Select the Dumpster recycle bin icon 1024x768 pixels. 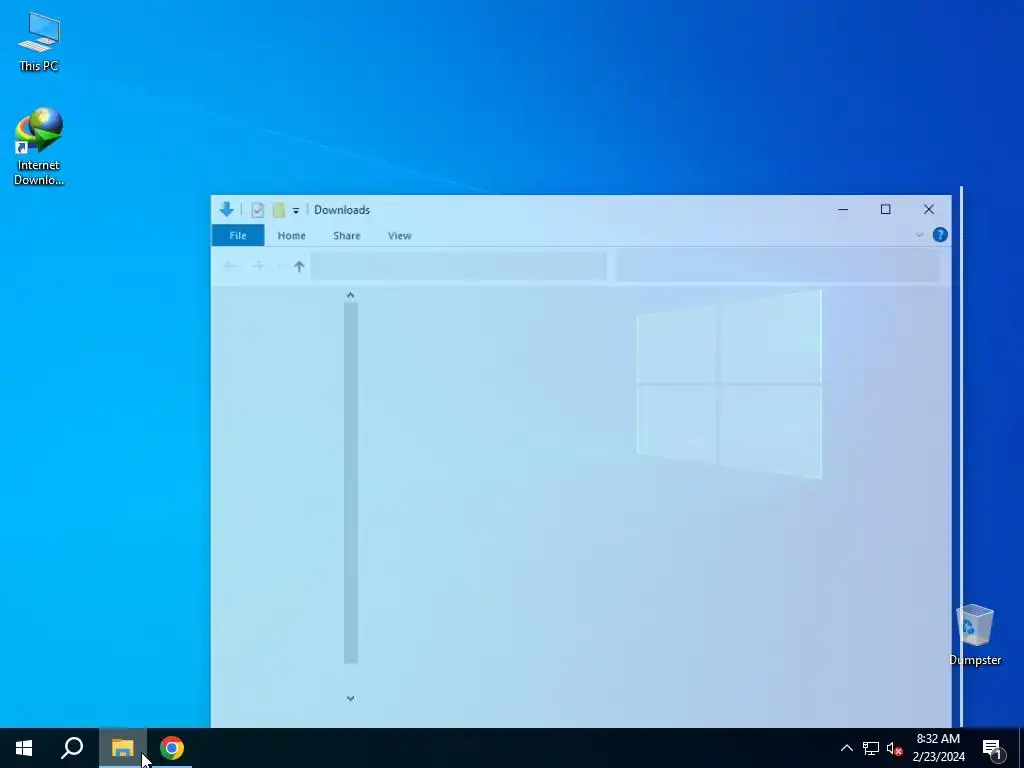974,635
